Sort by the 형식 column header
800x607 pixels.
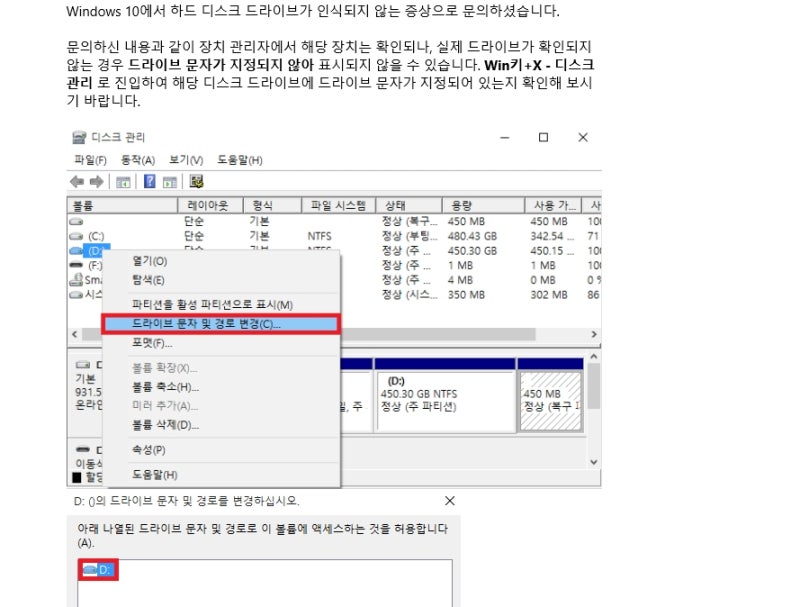click(272, 206)
